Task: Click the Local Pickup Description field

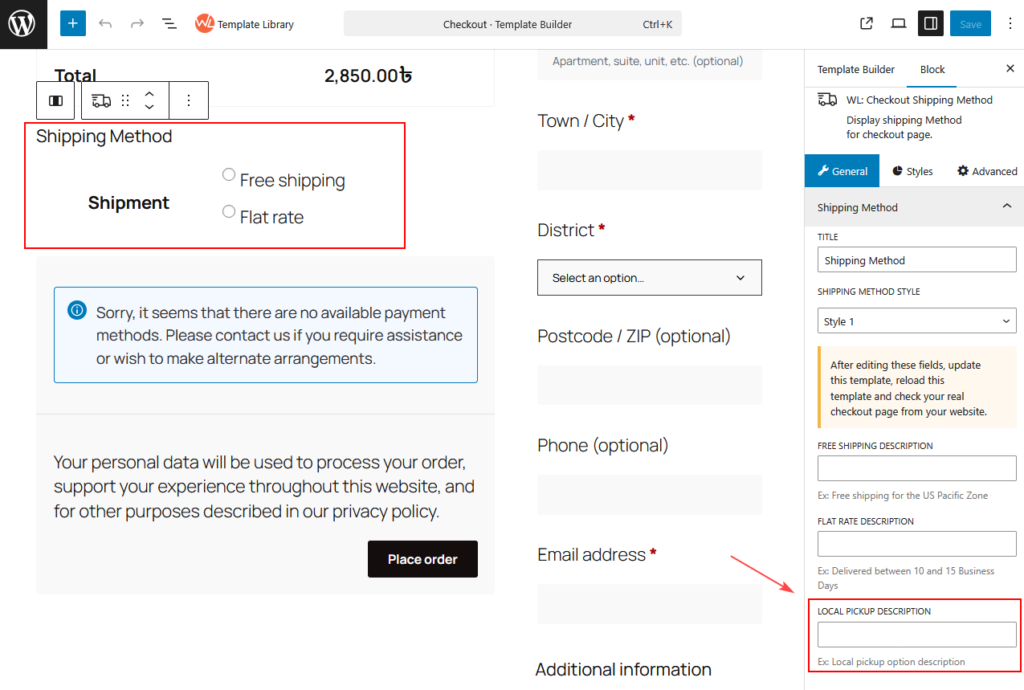Action: point(916,634)
